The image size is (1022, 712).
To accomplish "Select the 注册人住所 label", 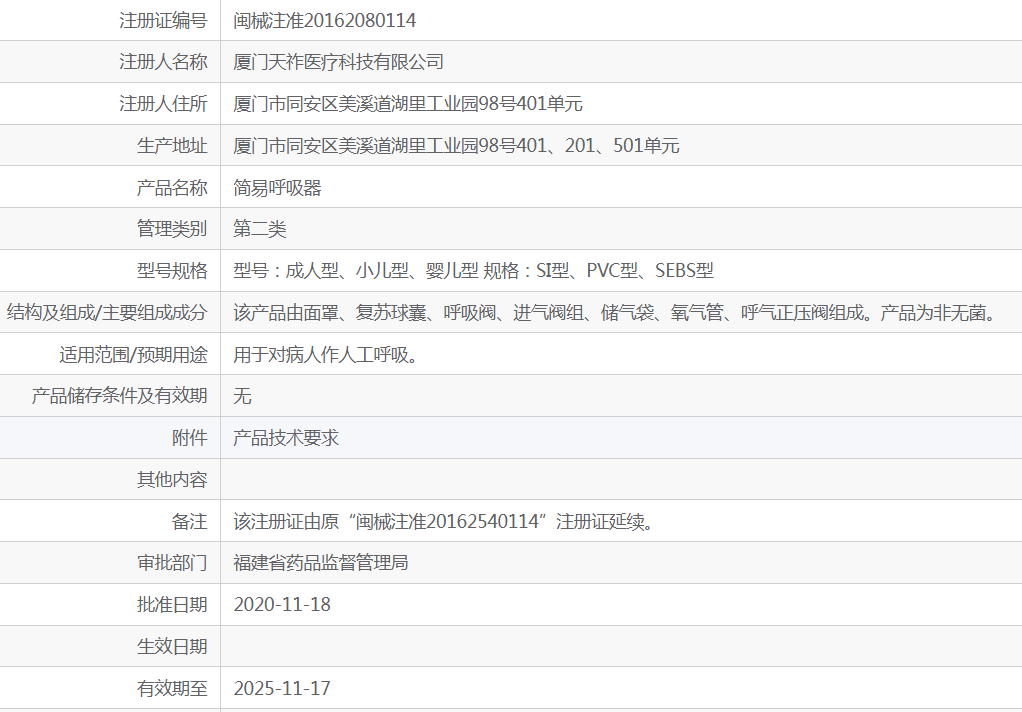I will point(163,104).
